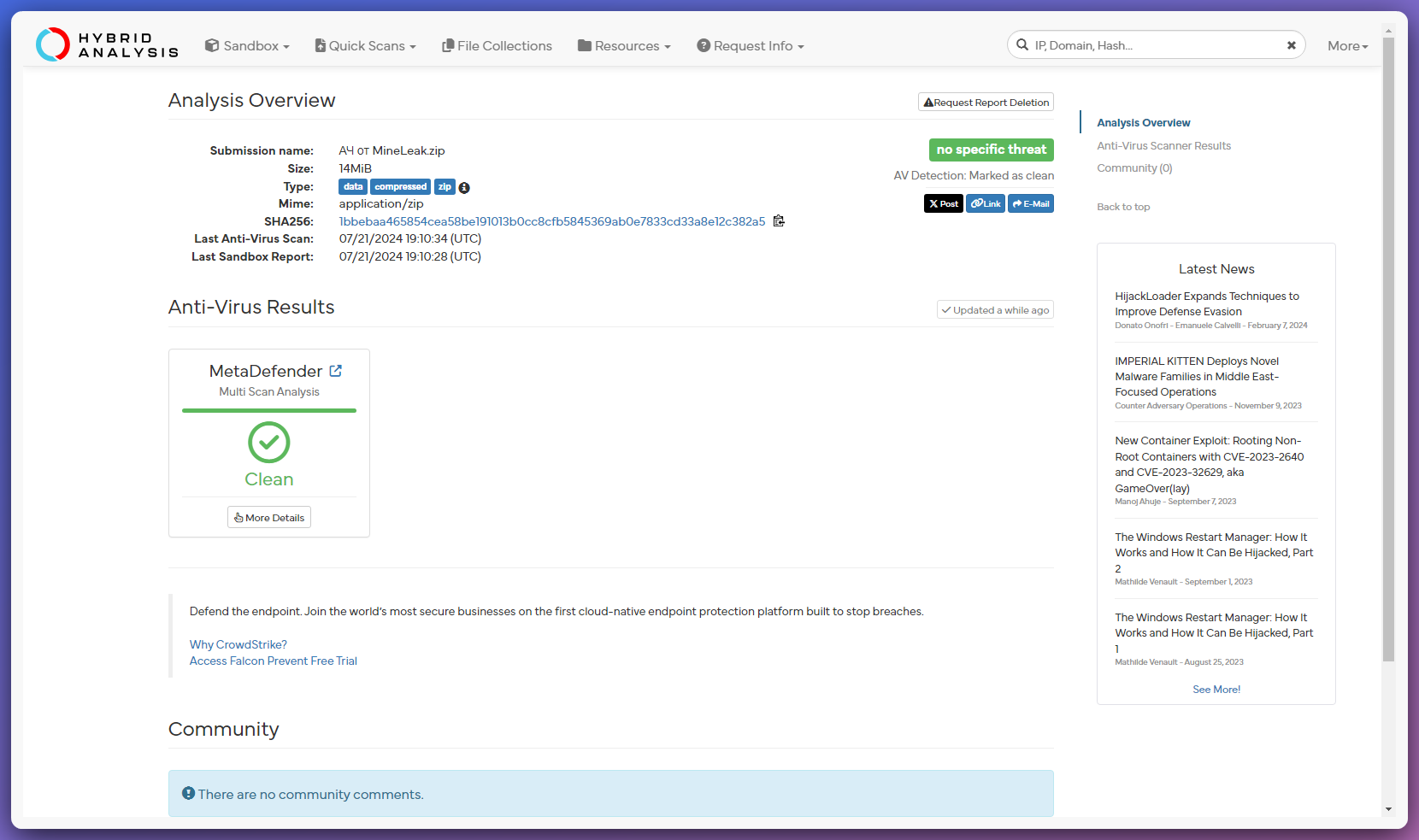This screenshot has width=1419, height=840.
Task: Open the Why CrowdStrike? link
Action: 238,645
